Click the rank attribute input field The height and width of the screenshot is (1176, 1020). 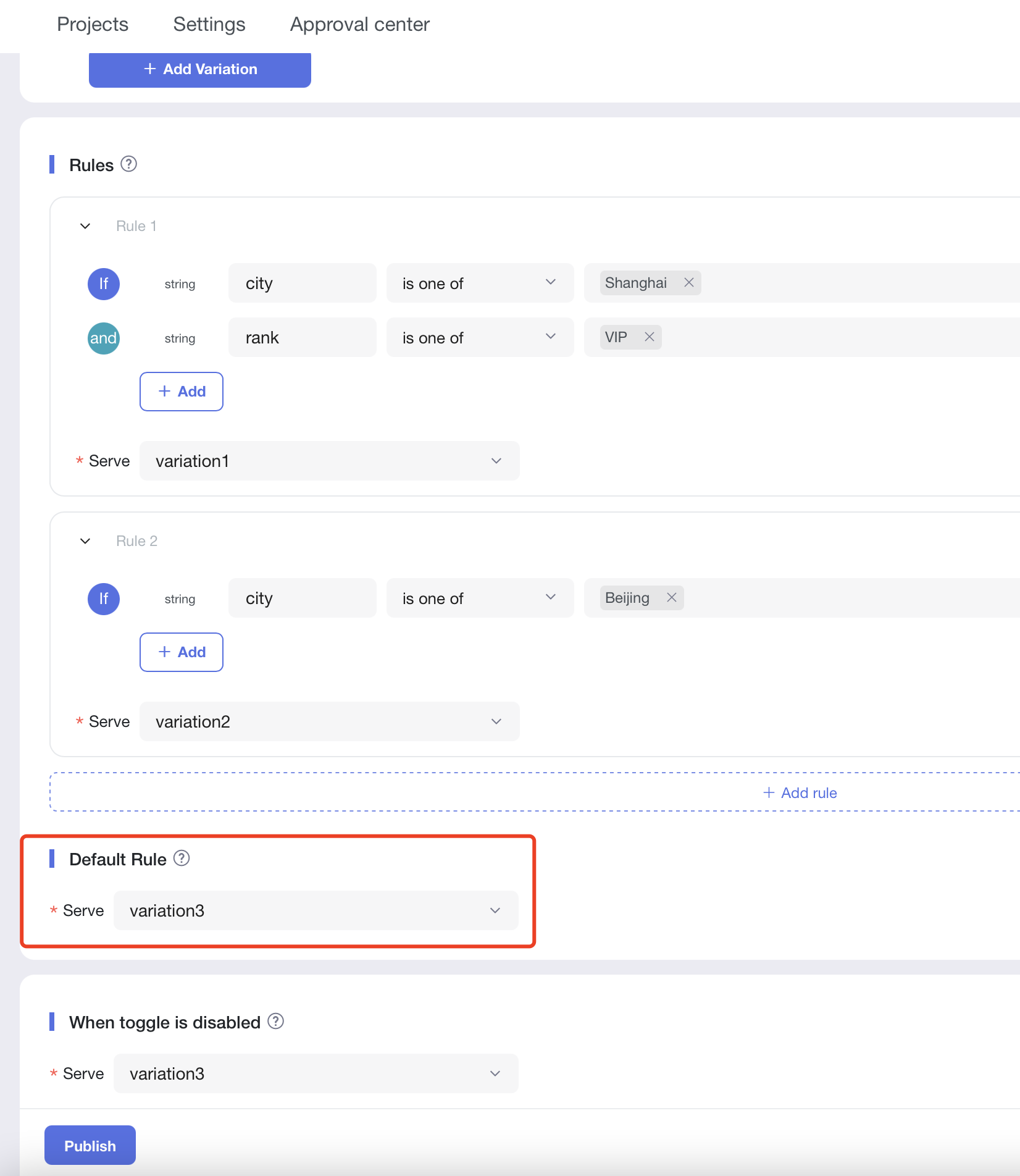(x=302, y=338)
